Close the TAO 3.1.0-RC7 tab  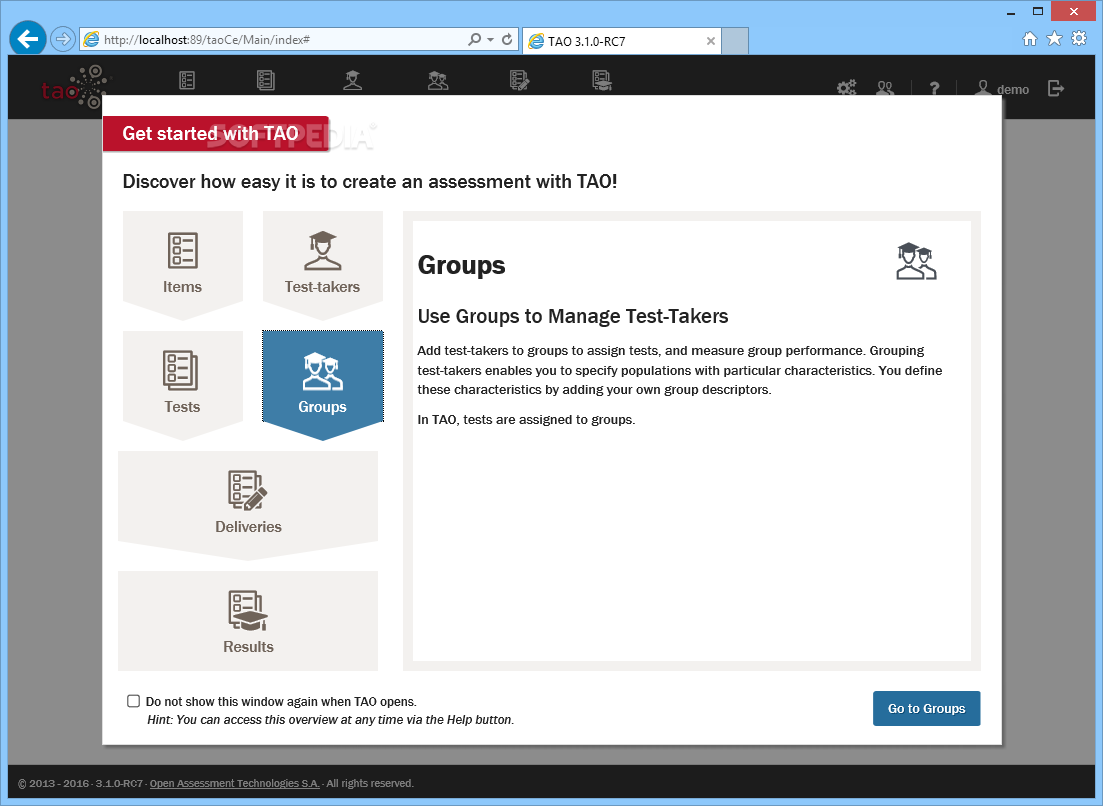click(x=710, y=41)
